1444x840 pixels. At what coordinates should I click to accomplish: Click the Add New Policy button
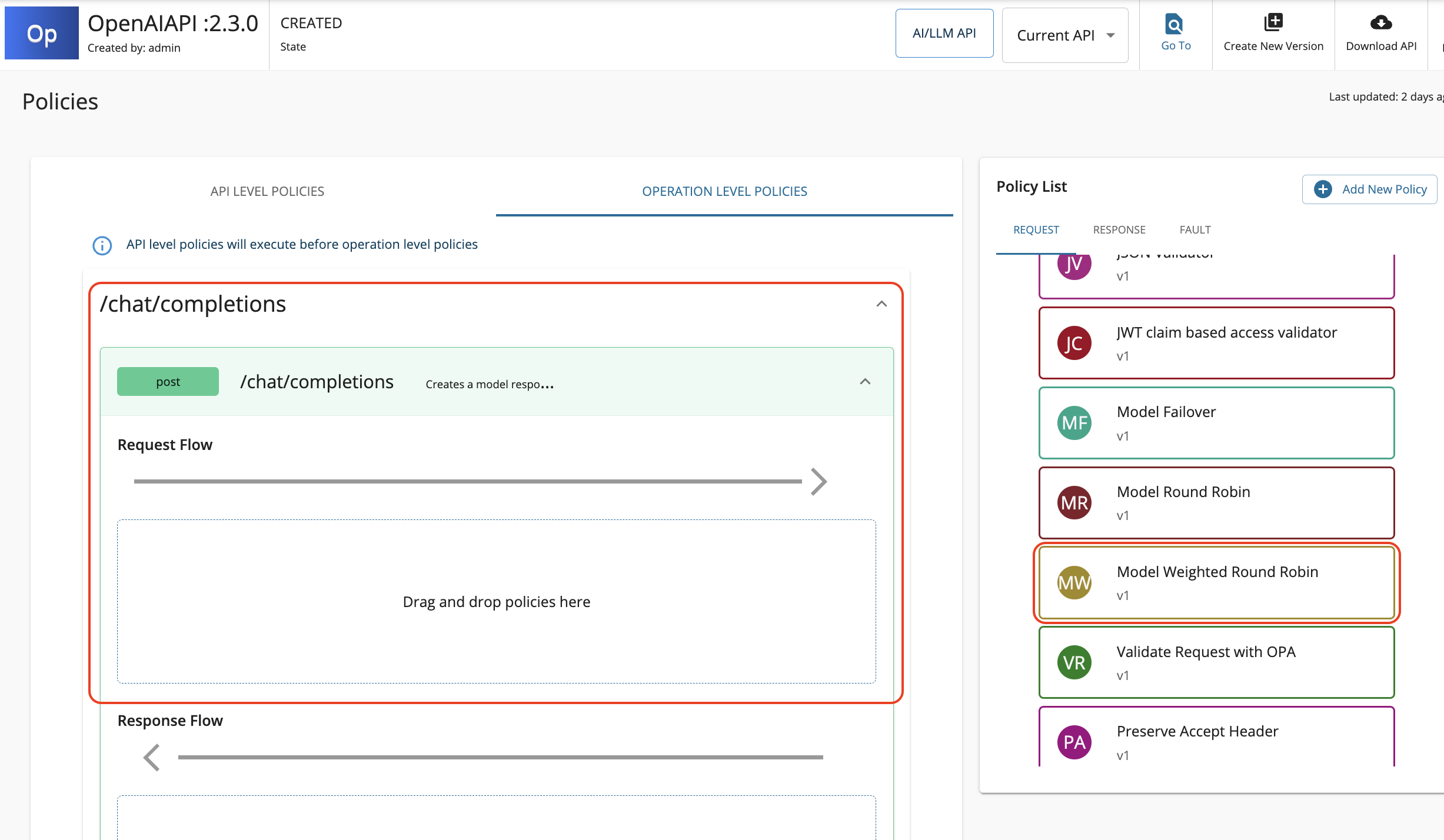[1369, 189]
